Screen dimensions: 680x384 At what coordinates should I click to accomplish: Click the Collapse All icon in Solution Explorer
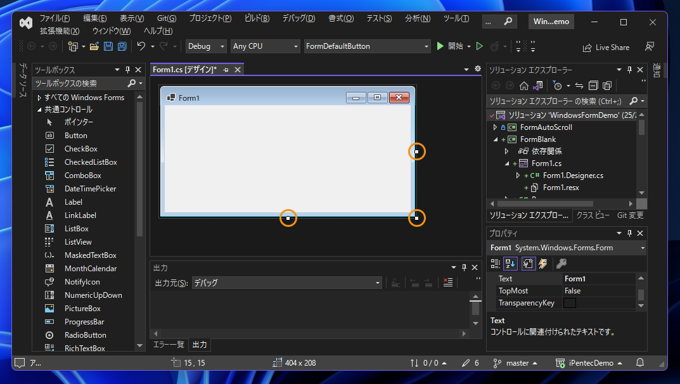pyautogui.click(x=593, y=86)
